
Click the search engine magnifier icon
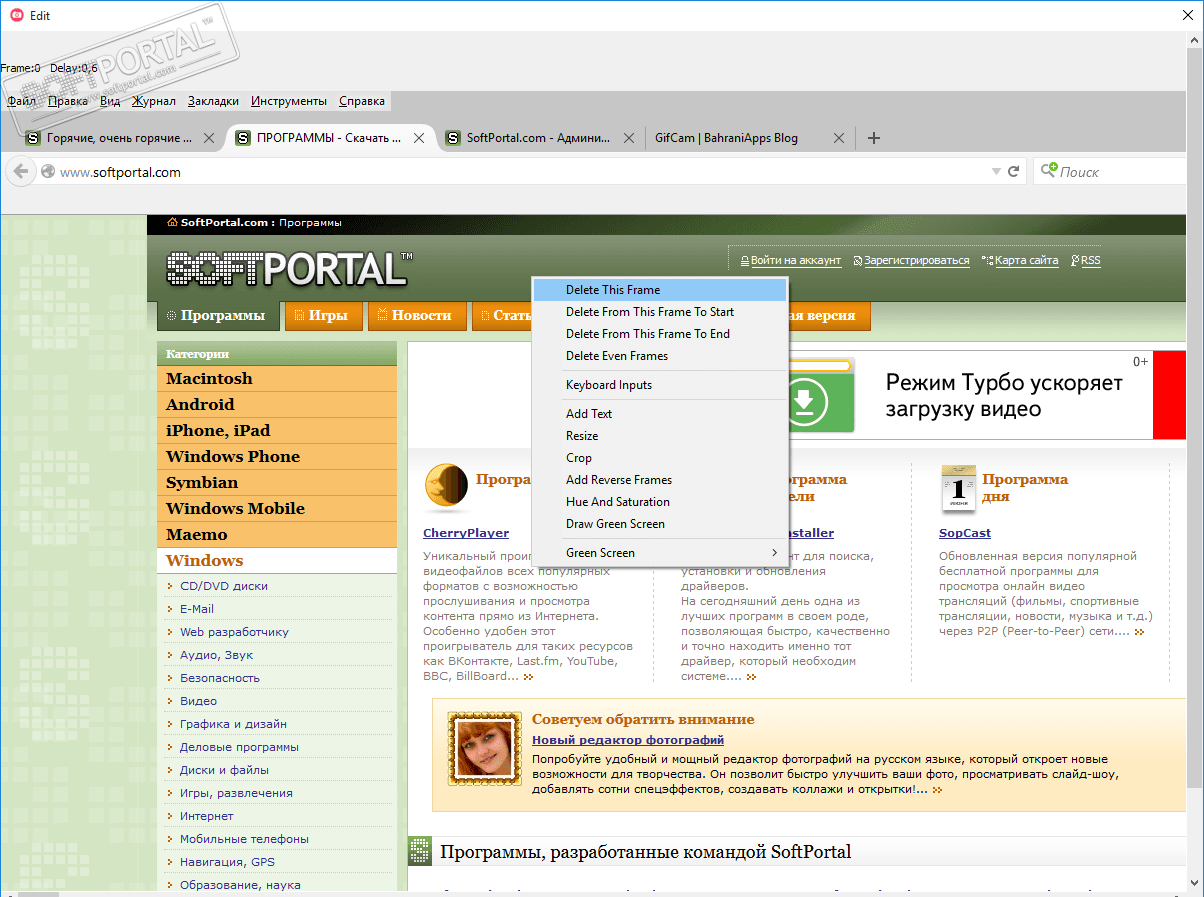tap(1047, 171)
